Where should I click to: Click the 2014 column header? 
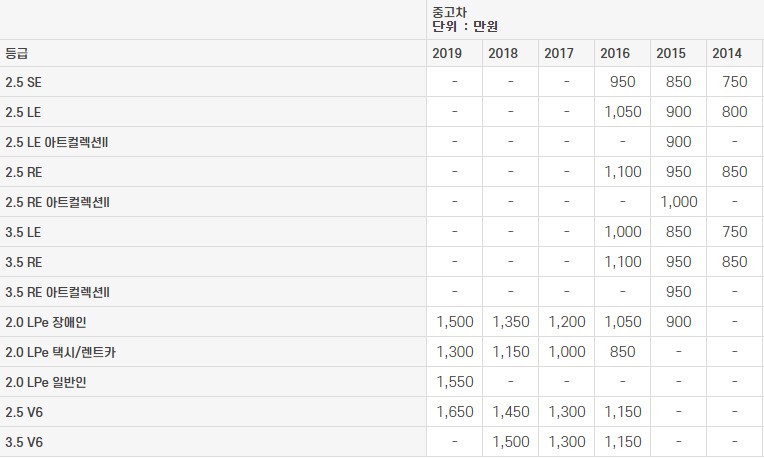(726, 53)
